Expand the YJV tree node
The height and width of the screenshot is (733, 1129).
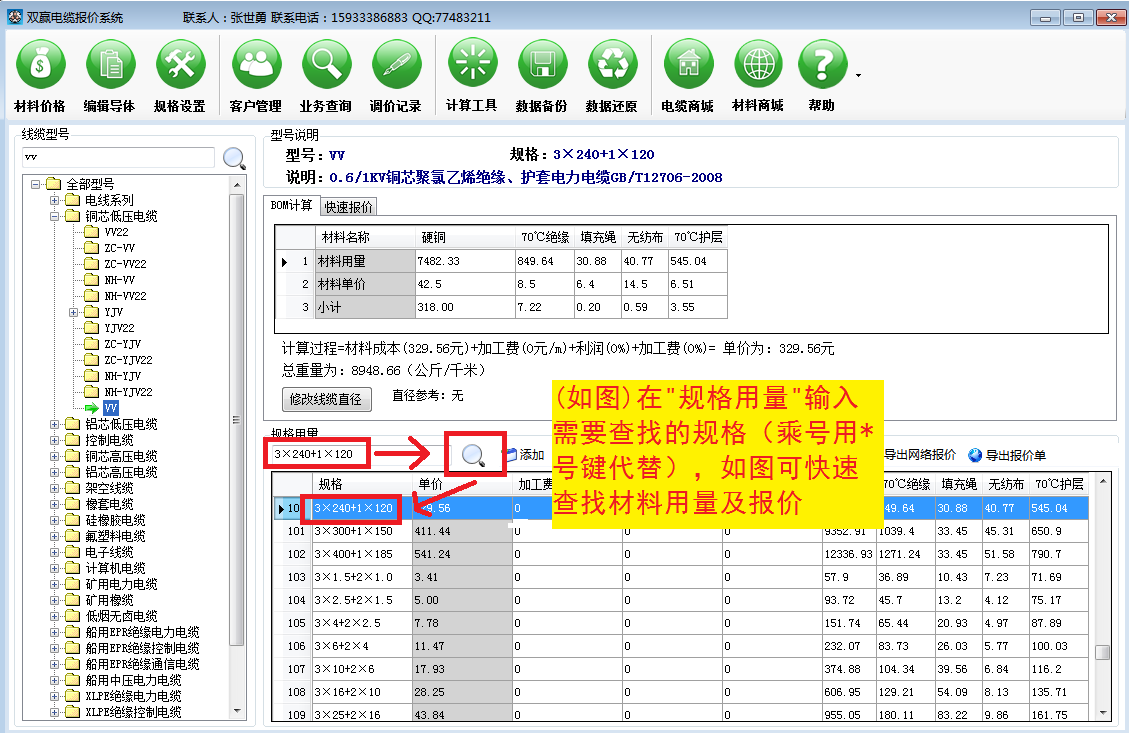coord(73,312)
